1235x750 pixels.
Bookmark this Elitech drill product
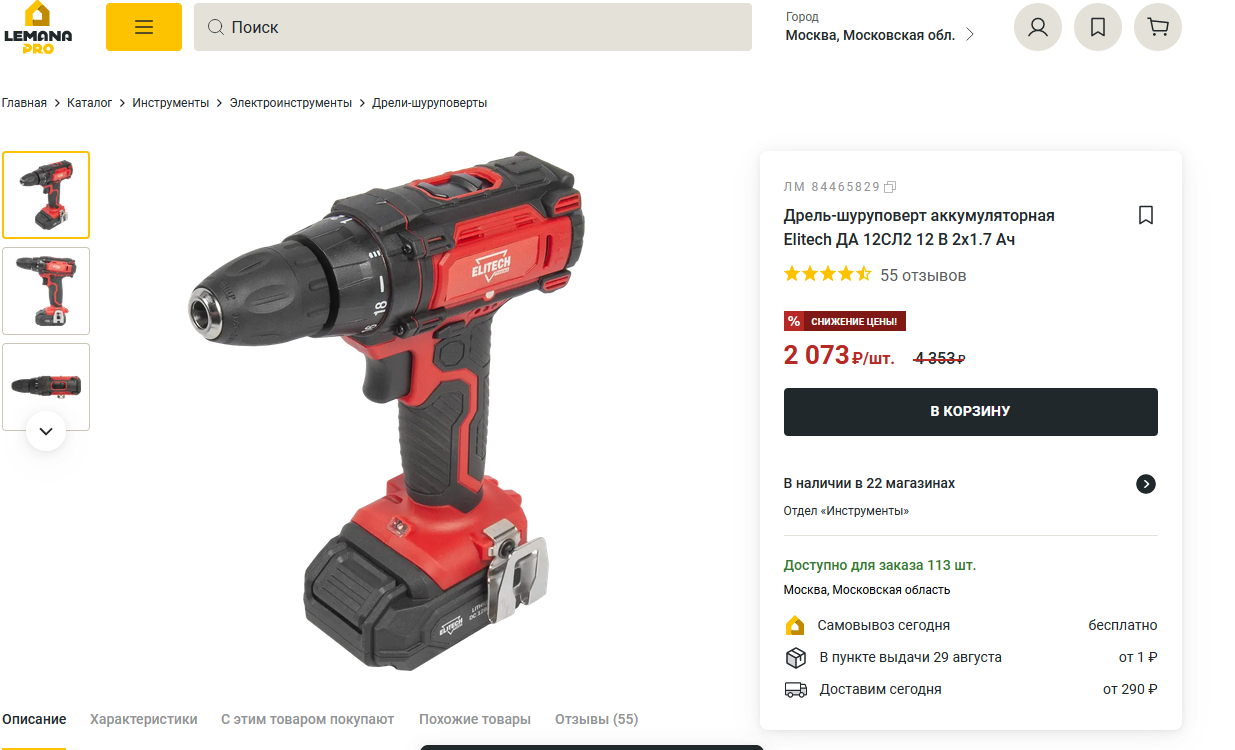[1146, 215]
